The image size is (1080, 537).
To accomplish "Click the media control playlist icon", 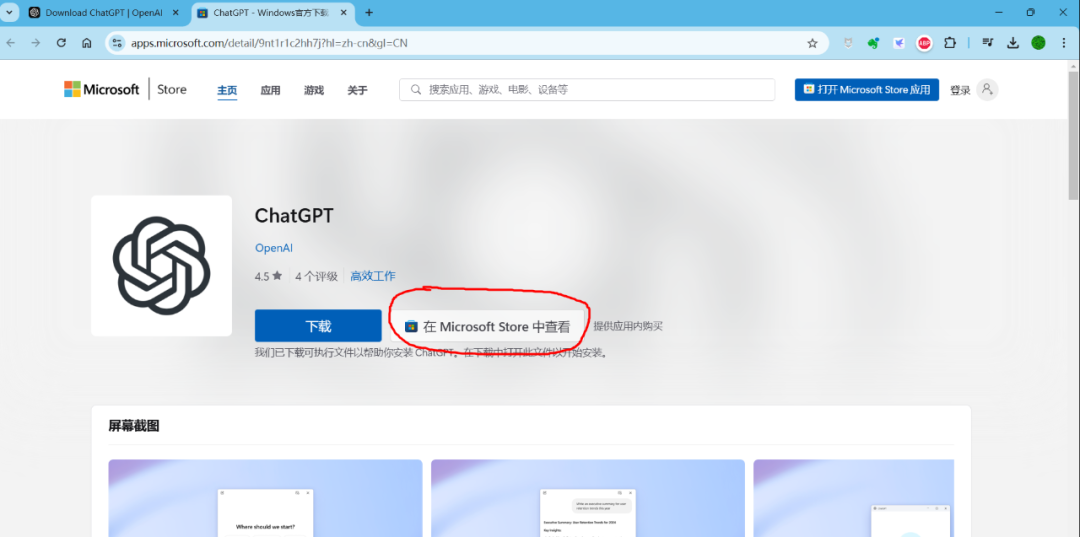I will click(x=988, y=43).
